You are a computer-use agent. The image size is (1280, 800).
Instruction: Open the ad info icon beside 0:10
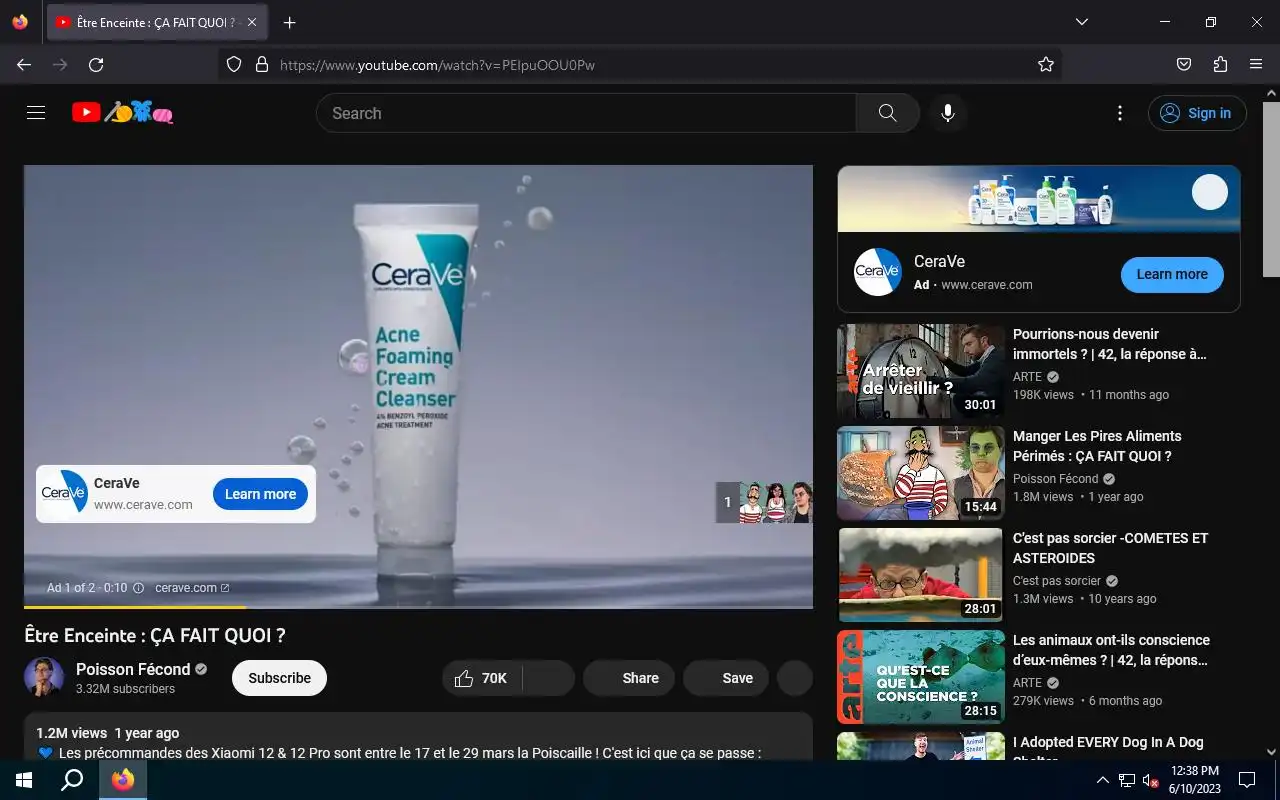[138, 588]
